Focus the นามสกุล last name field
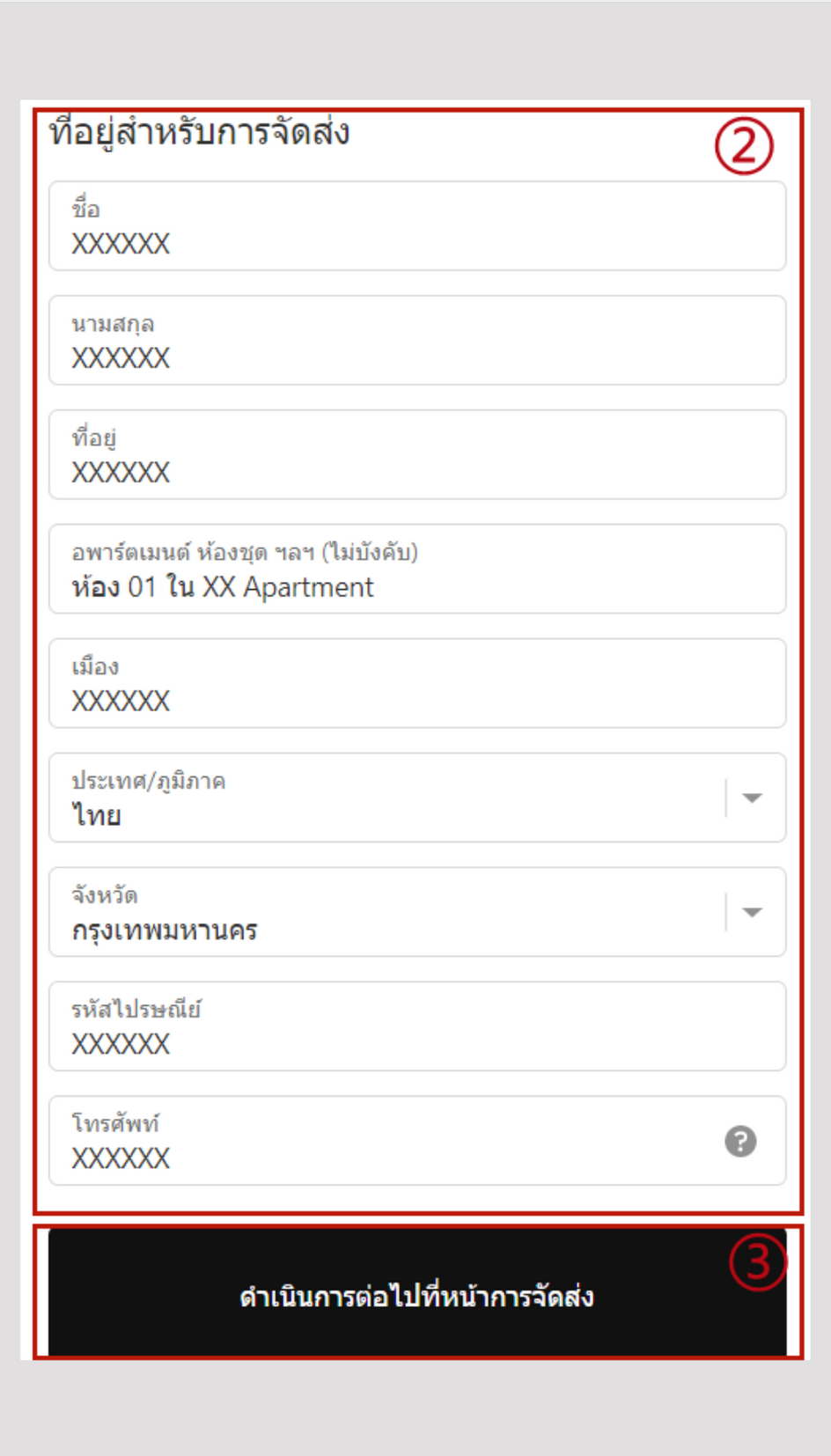Image resolution: width=831 pixels, height=1456 pixels. 417,341
